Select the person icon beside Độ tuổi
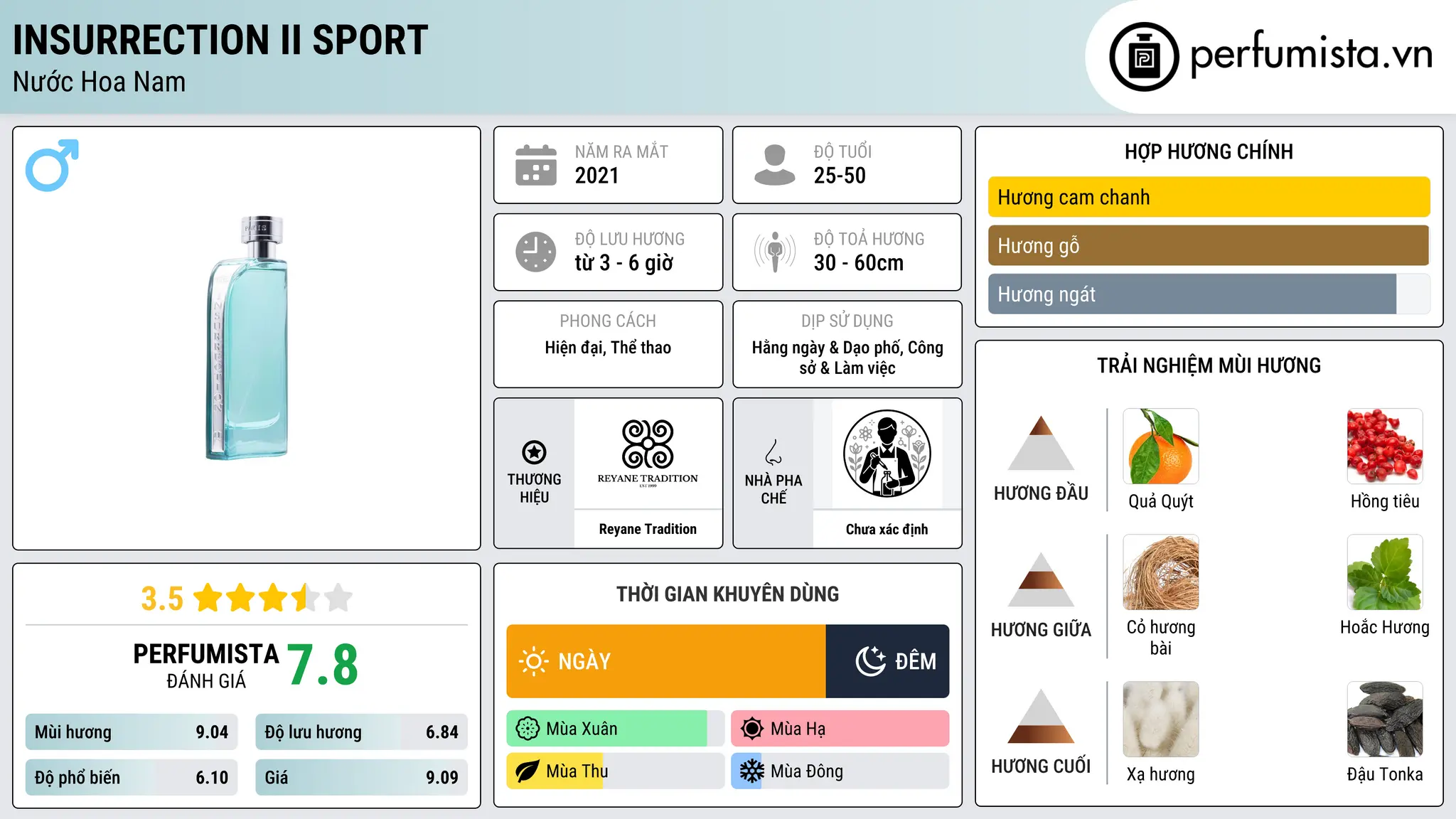Image resolution: width=1456 pixels, height=819 pixels. (775, 165)
